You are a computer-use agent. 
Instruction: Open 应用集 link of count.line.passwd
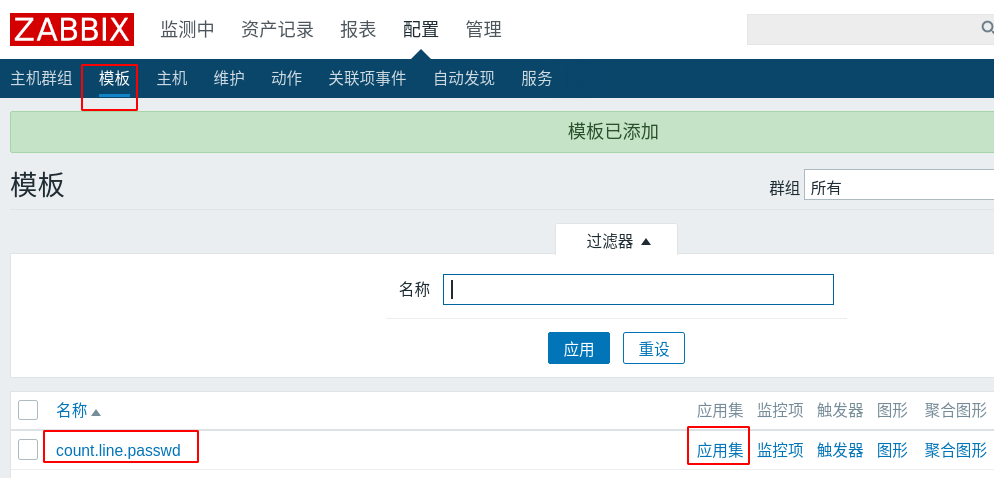(720, 451)
